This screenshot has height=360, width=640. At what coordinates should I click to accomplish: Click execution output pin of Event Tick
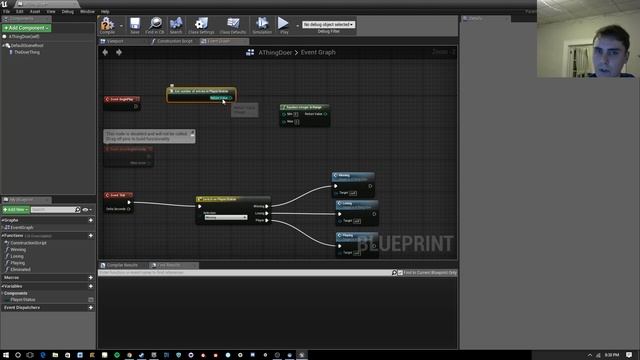[x=129, y=202]
